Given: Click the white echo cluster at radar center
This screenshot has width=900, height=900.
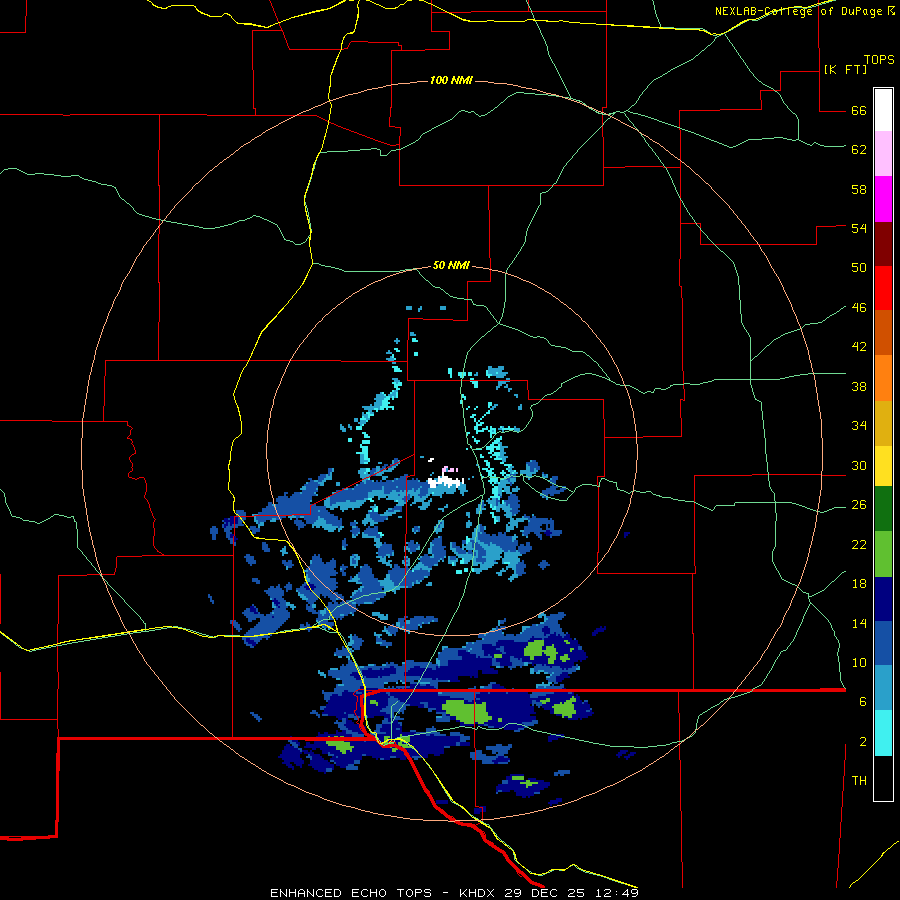Looking at the screenshot, I should coord(447,480).
